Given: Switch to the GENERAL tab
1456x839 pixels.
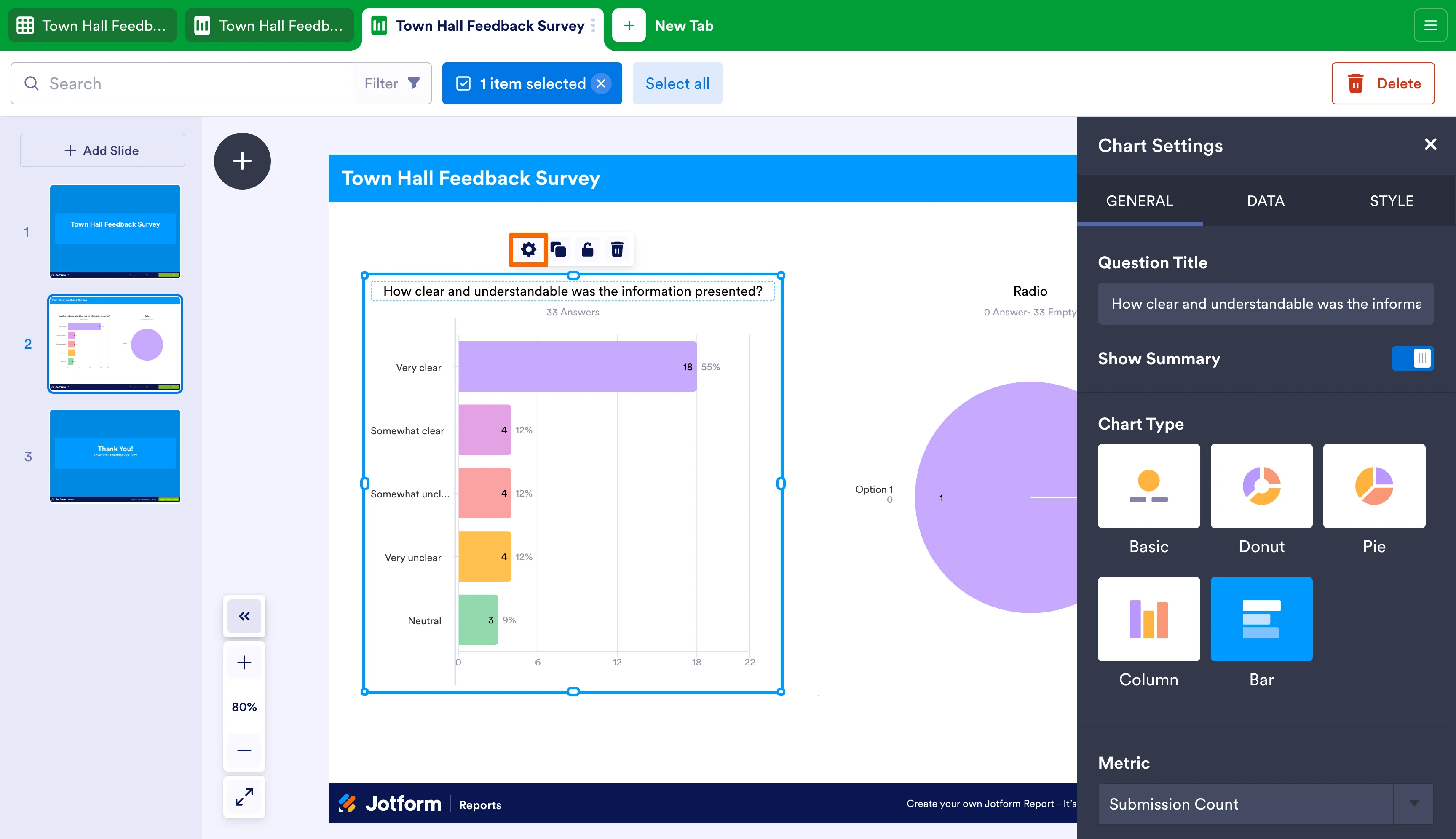Looking at the screenshot, I should (1140, 200).
